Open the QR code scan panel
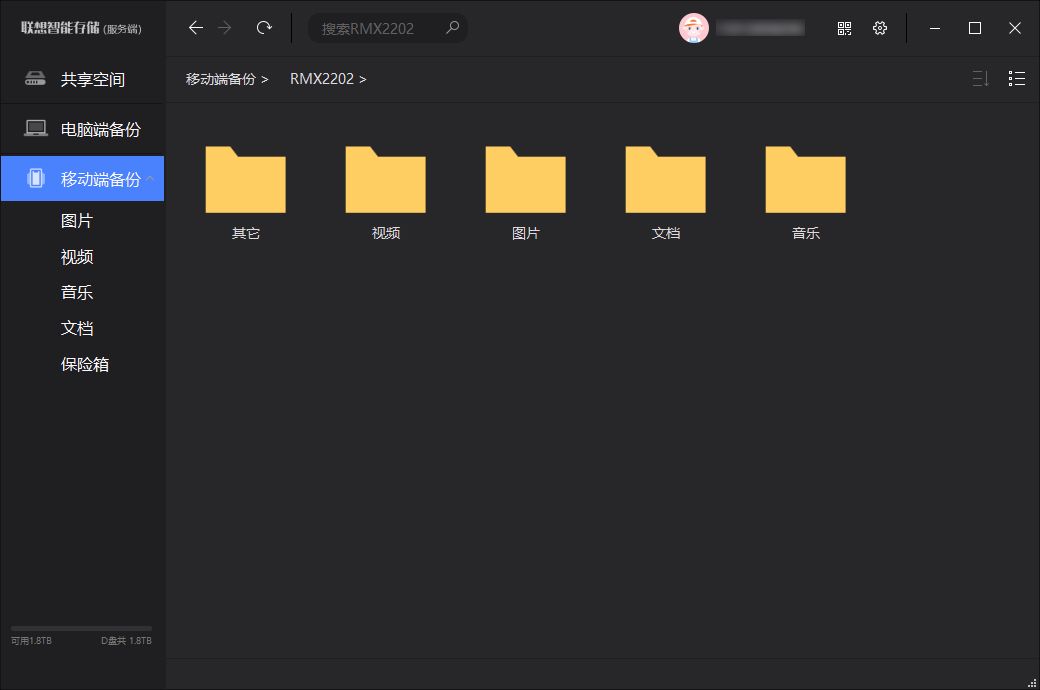This screenshot has height=690, width=1040. [843, 28]
